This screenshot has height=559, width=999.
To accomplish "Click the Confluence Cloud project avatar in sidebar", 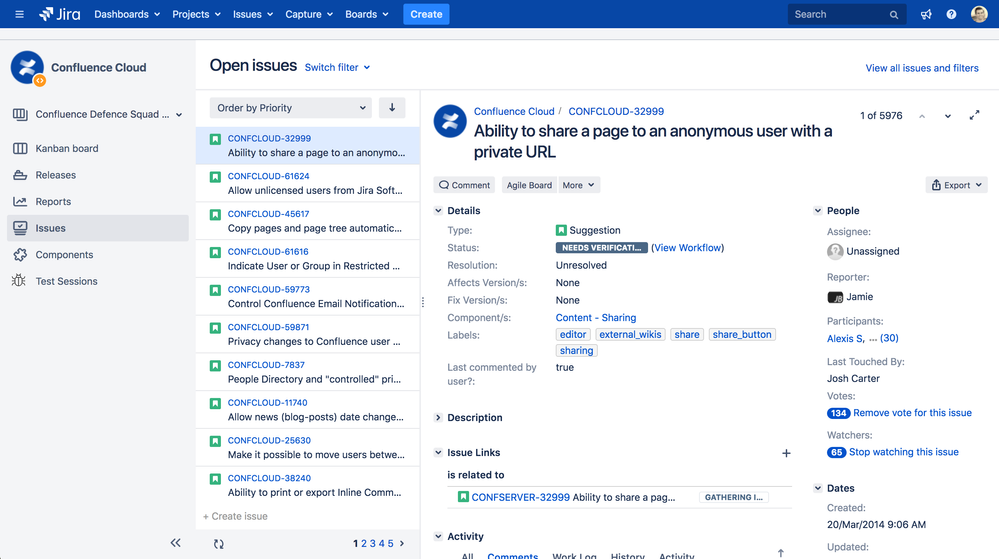I will pos(27,68).
